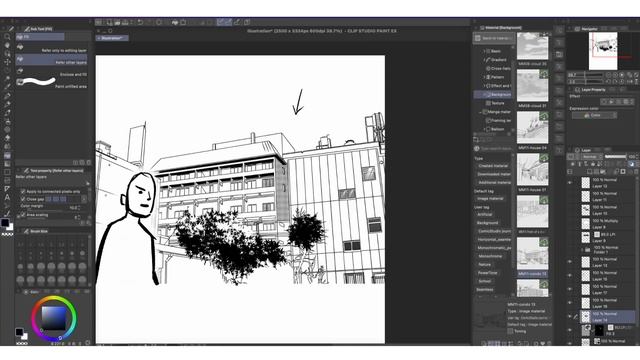Screen dimensions: 640x360
Task: Expand the Balloon material folder
Action: pyautogui.click(x=484, y=129)
